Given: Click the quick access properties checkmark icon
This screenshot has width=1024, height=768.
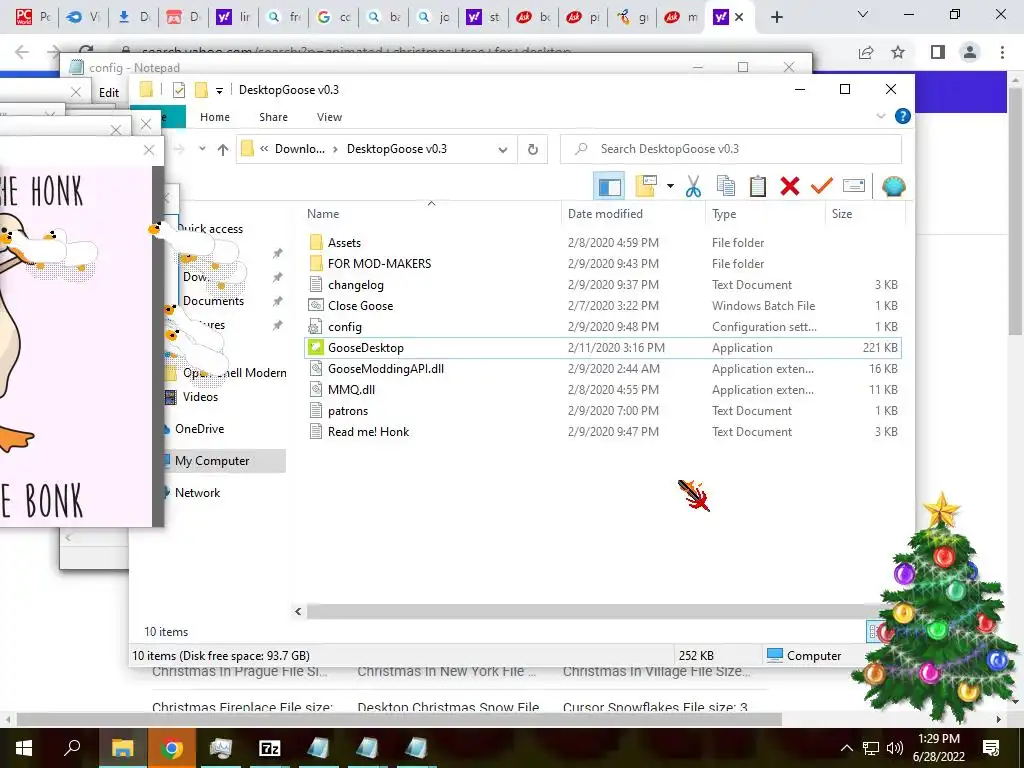Looking at the screenshot, I should pyautogui.click(x=178, y=90).
